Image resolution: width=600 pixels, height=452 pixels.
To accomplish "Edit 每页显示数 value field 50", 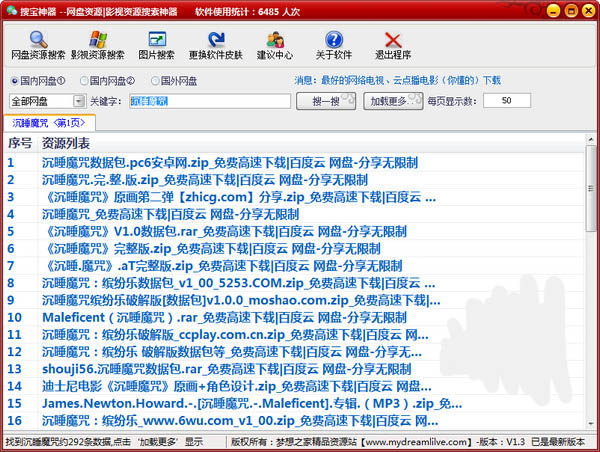I will [x=507, y=101].
